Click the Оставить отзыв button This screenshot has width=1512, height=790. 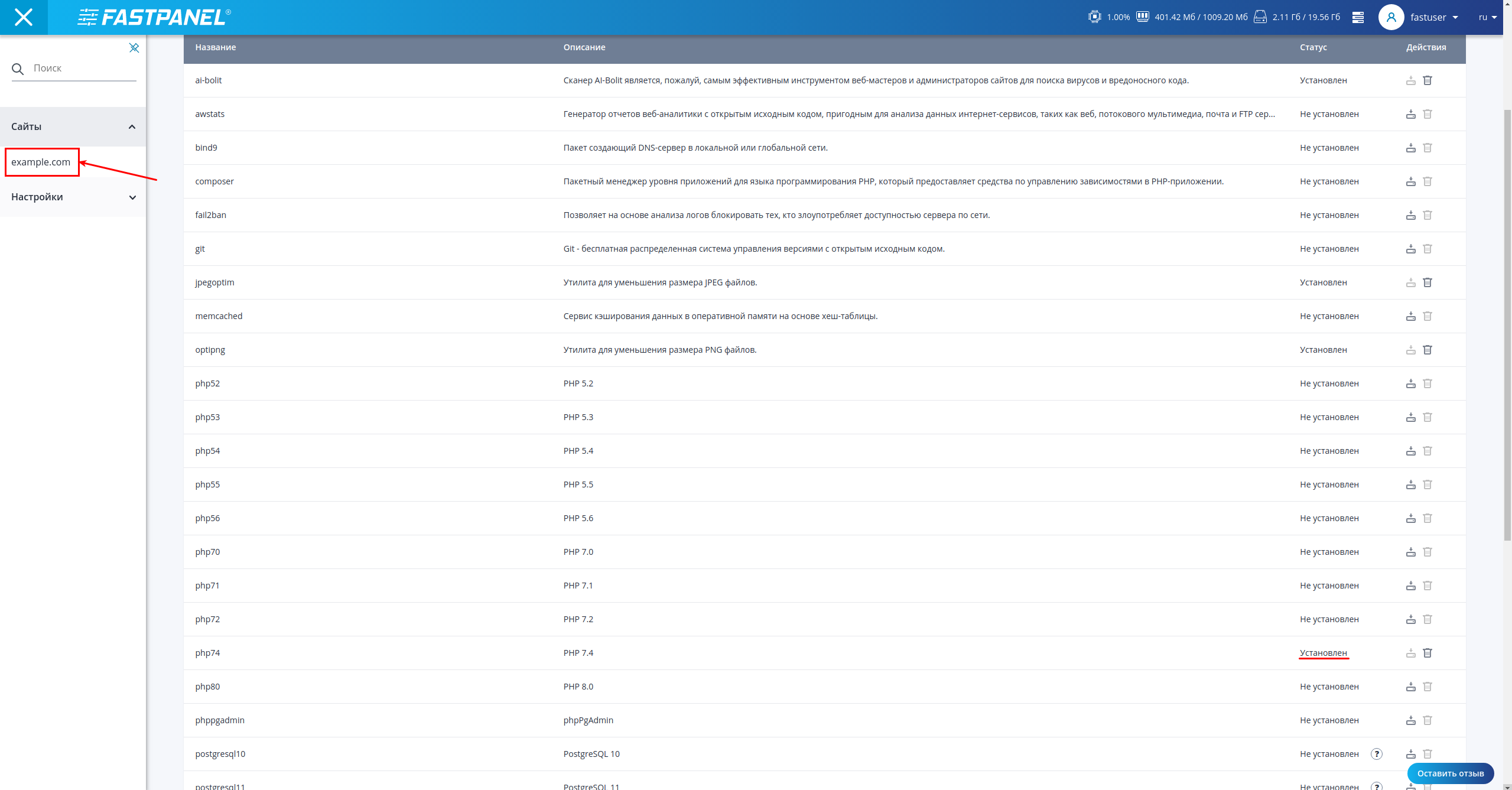pyautogui.click(x=1450, y=773)
